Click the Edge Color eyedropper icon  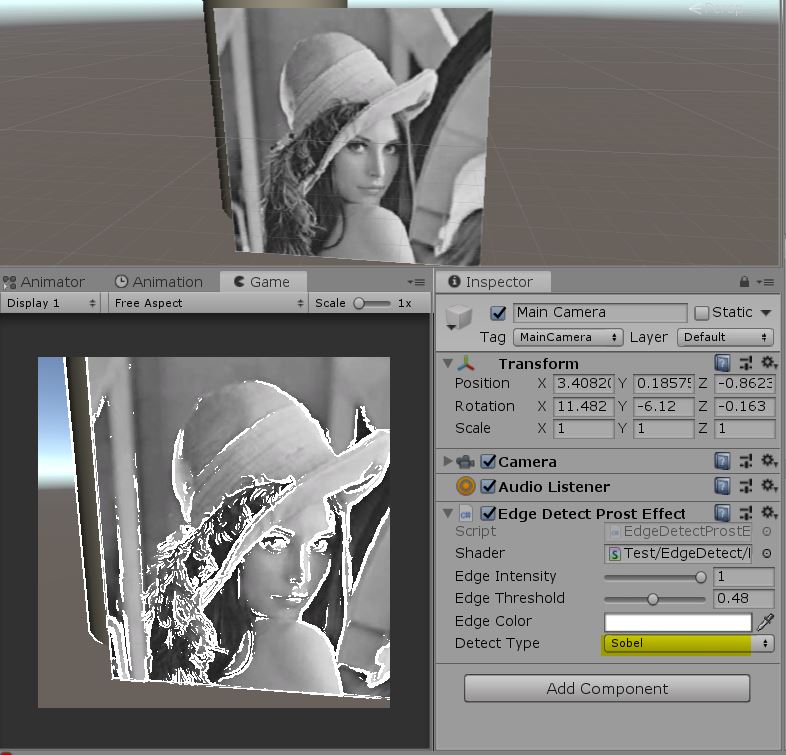click(x=765, y=622)
